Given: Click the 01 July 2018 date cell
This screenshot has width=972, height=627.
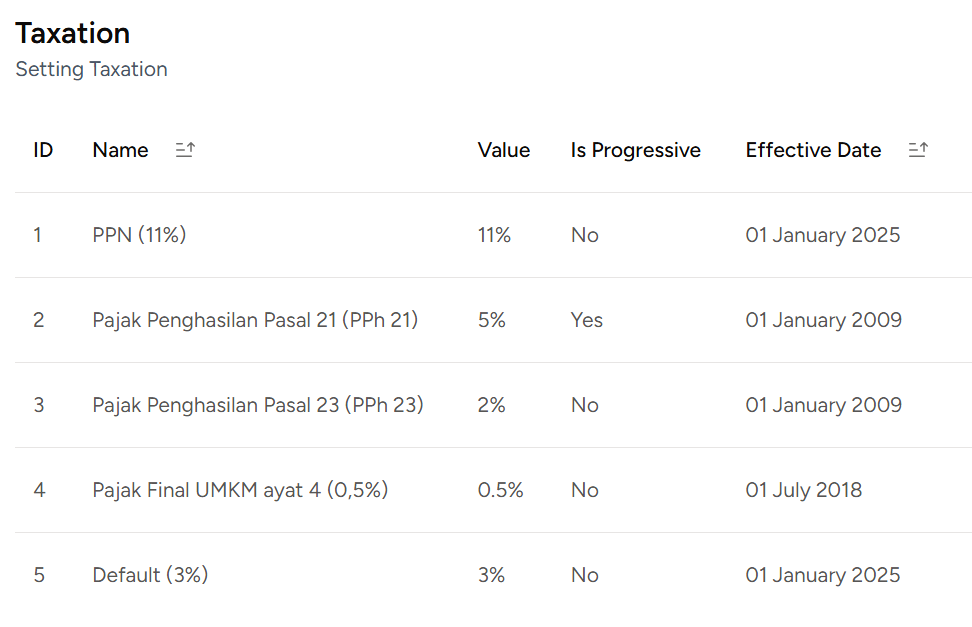Looking at the screenshot, I should click(x=803, y=490).
